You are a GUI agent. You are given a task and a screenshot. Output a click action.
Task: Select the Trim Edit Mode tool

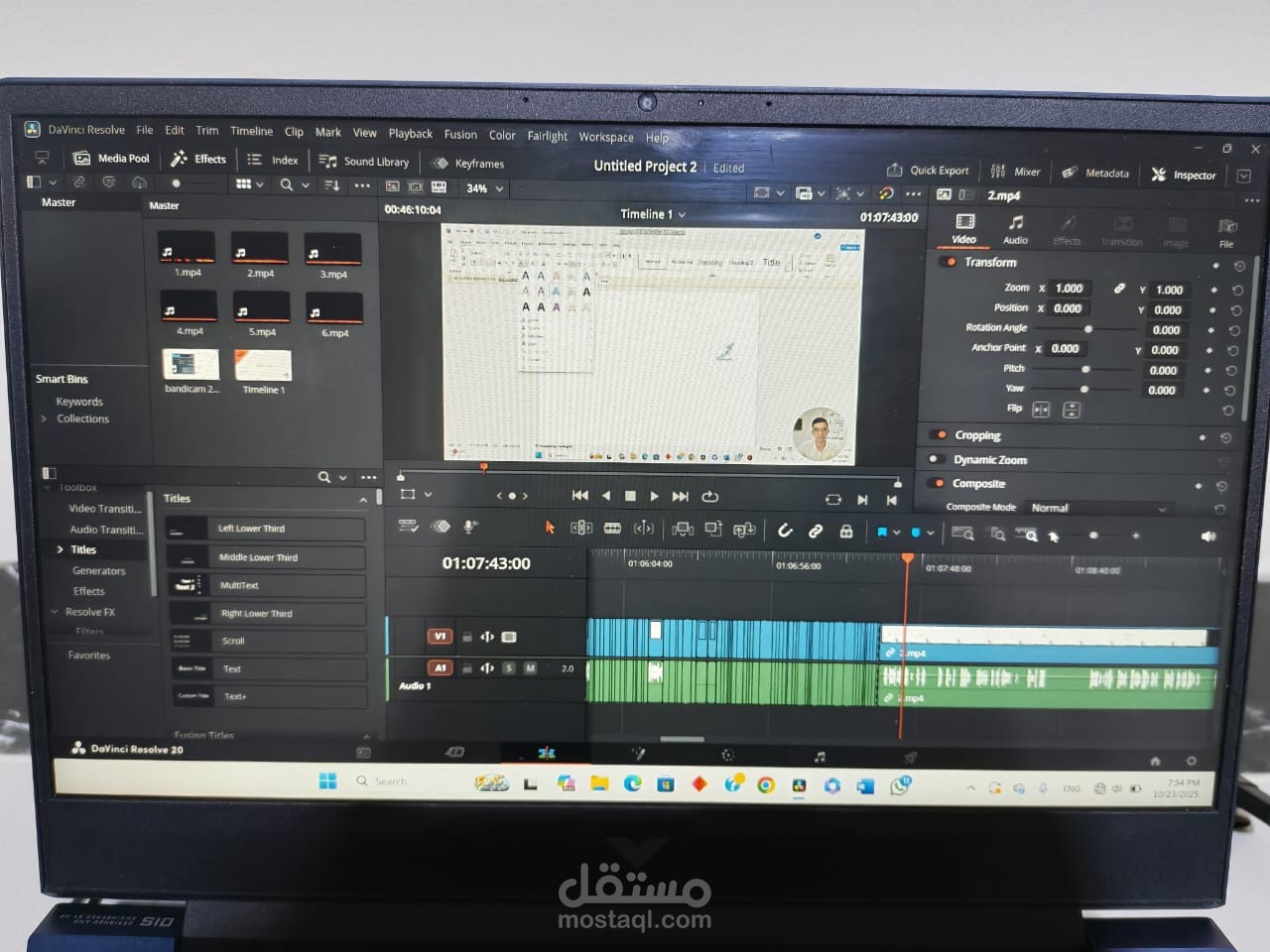tap(581, 529)
